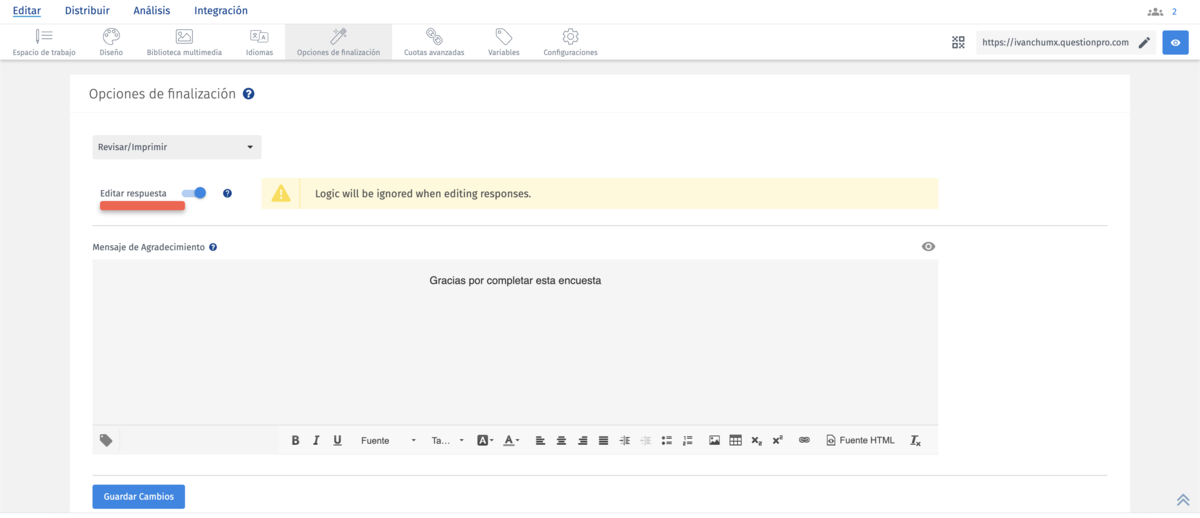
Task: Insert image
Action: tap(714, 440)
